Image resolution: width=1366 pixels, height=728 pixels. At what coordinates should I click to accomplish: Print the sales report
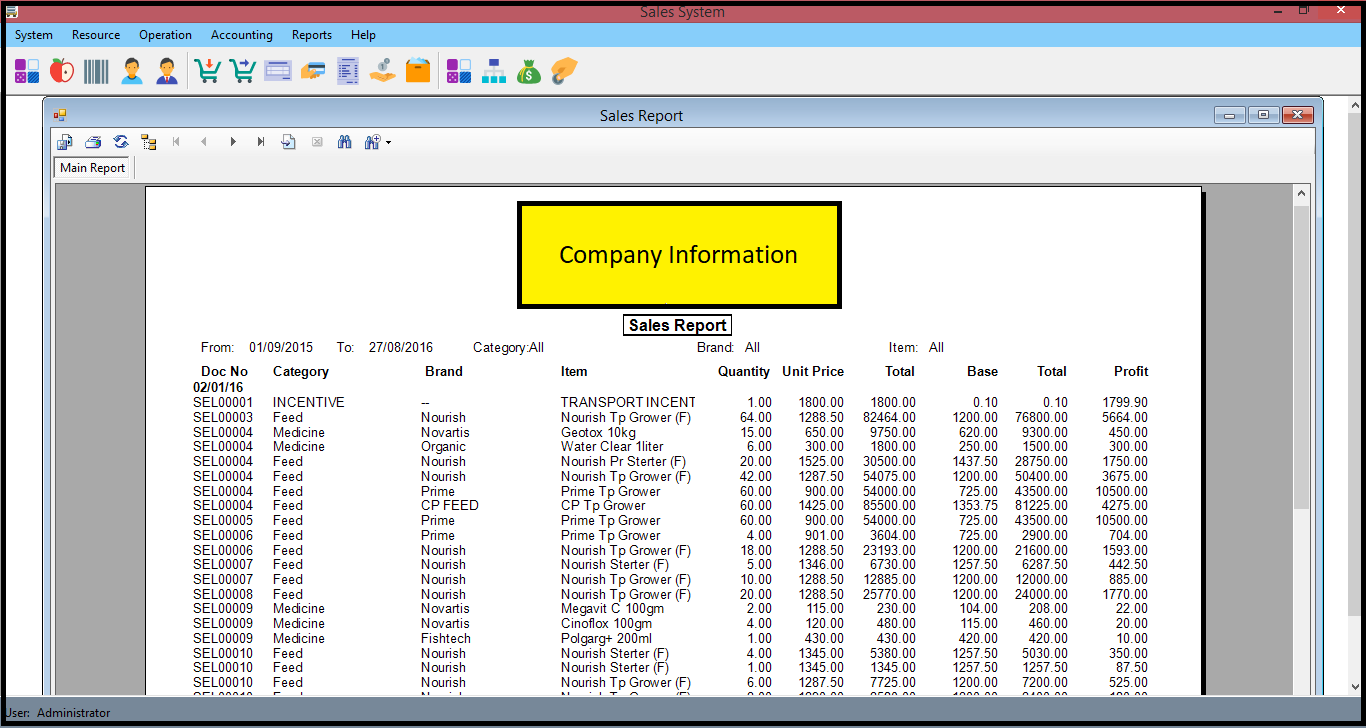point(93,142)
